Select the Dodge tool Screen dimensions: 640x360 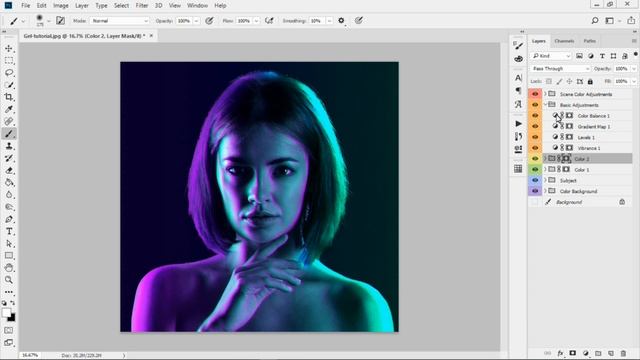pos(9,207)
